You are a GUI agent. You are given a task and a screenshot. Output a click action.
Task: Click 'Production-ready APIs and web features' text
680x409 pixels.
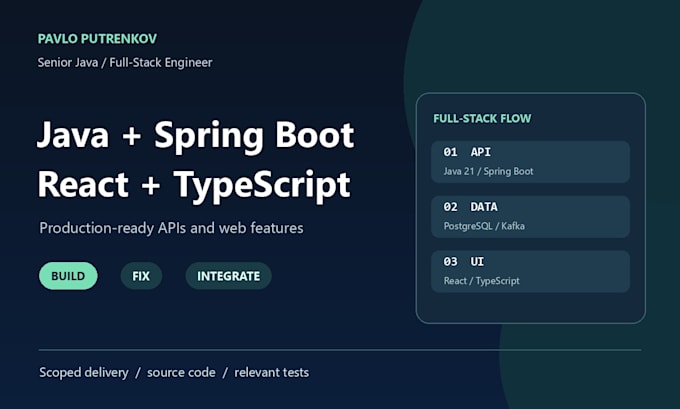[x=171, y=228]
